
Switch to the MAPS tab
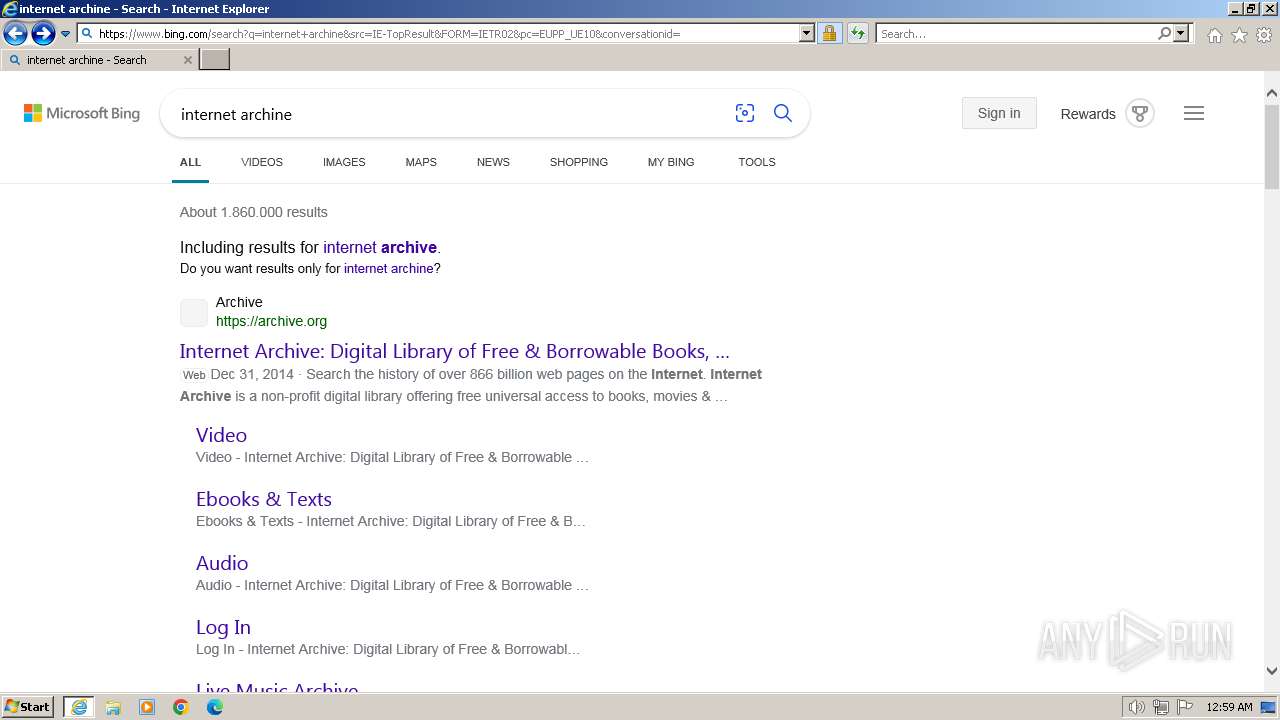pyautogui.click(x=421, y=162)
